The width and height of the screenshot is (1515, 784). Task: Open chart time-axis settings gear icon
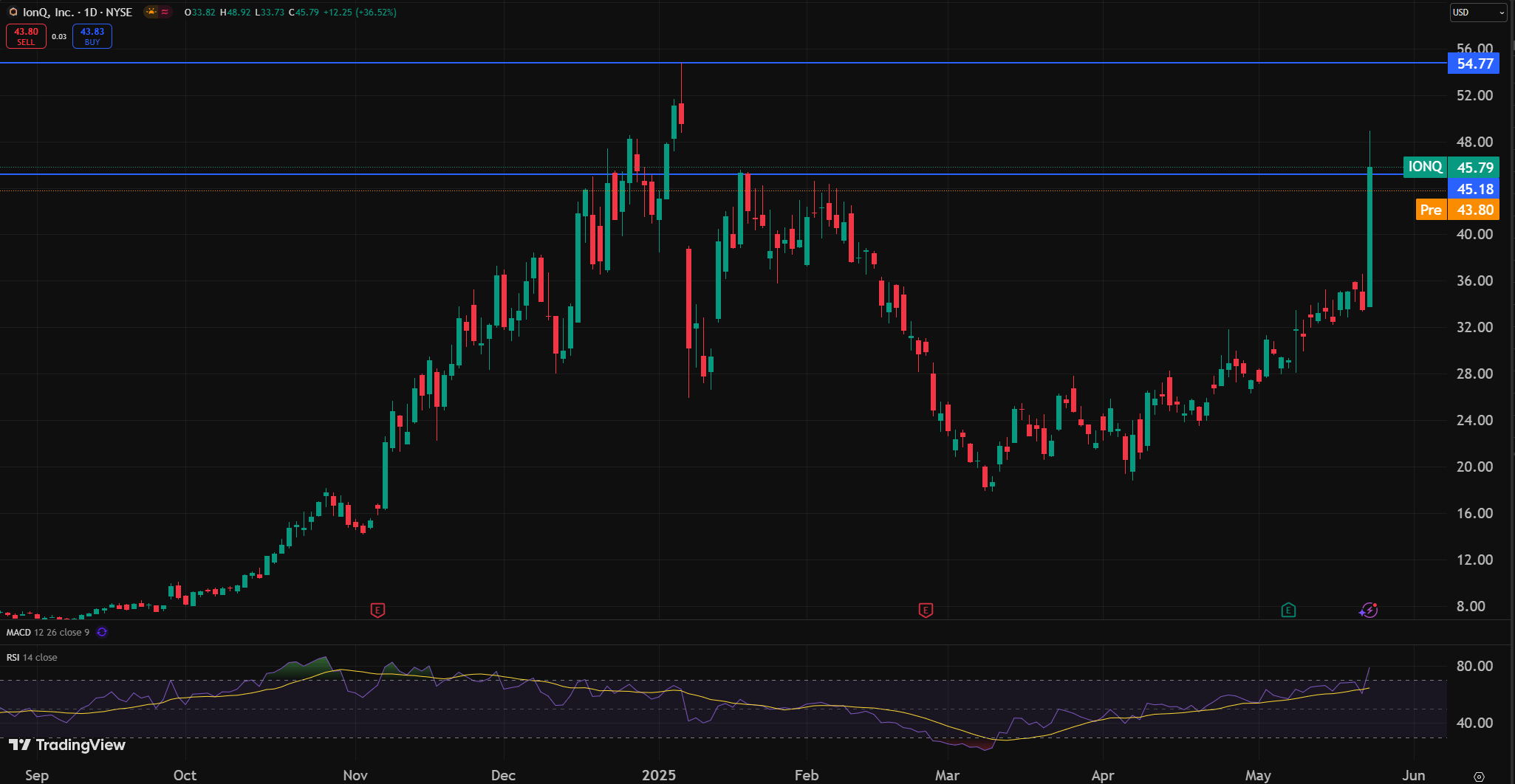pos(1479,776)
